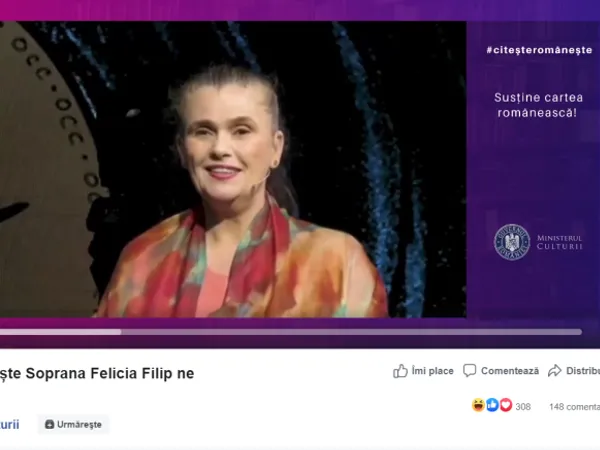
Task: Open the 308 reactions count list
Action: click(x=523, y=407)
